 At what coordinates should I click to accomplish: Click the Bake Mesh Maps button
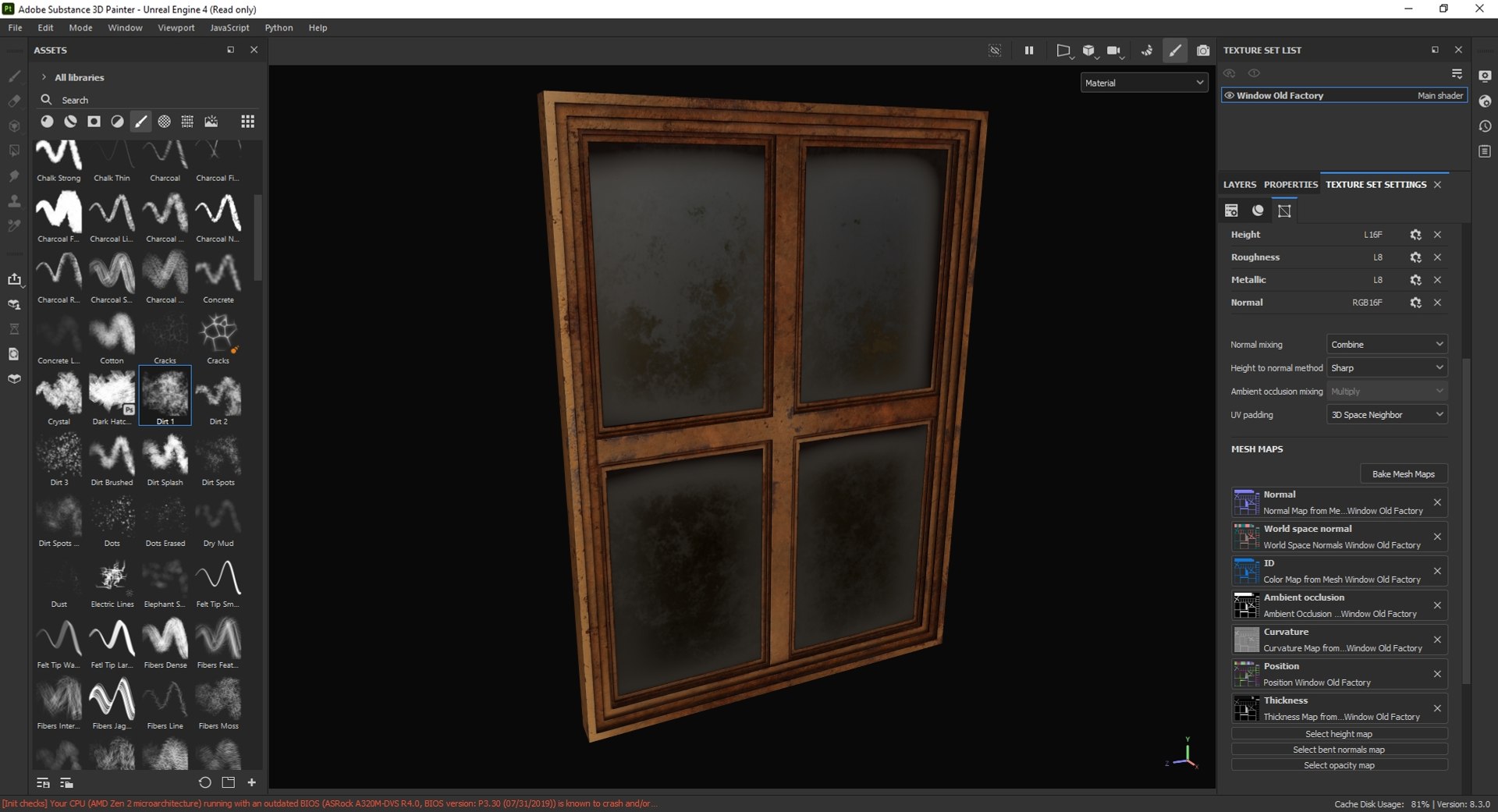click(1404, 474)
